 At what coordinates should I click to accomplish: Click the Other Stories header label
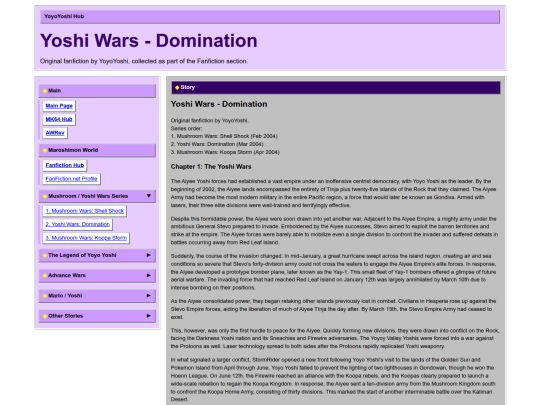(65, 316)
